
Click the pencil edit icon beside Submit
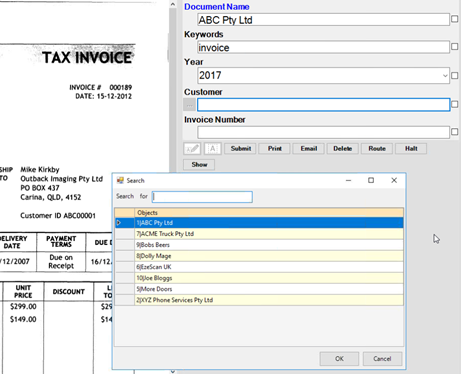tap(192, 148)
